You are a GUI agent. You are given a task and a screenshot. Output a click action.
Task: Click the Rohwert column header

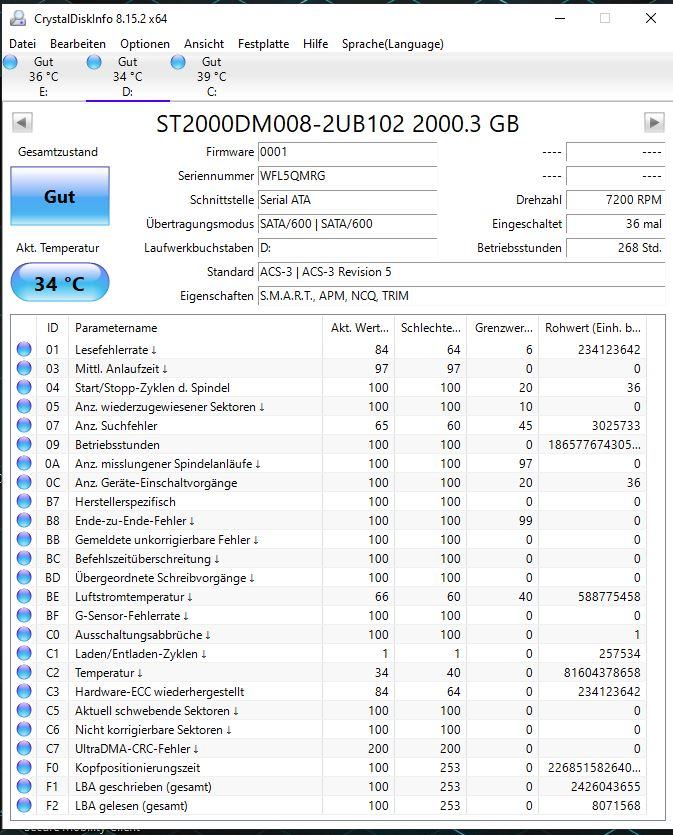coord(593,328)
